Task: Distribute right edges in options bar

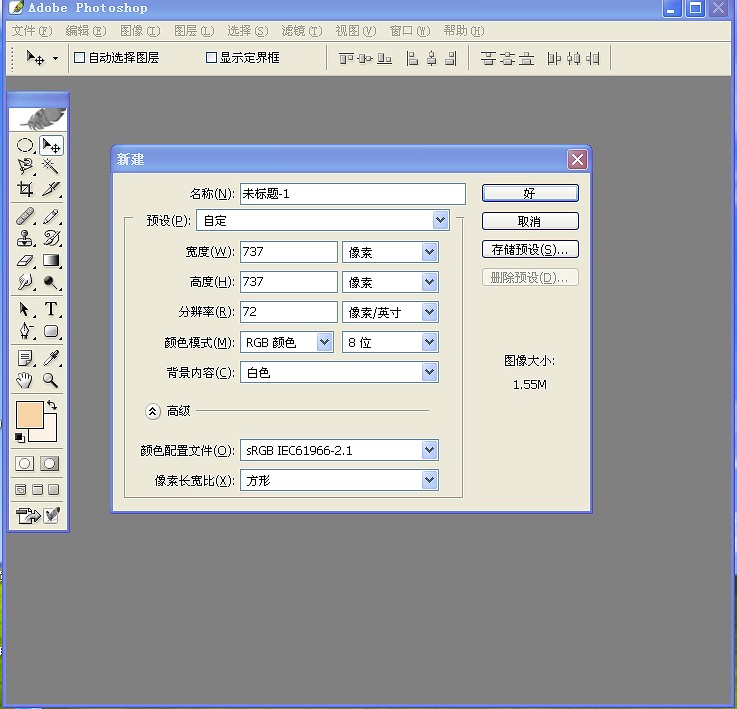Action: [593, 58]
